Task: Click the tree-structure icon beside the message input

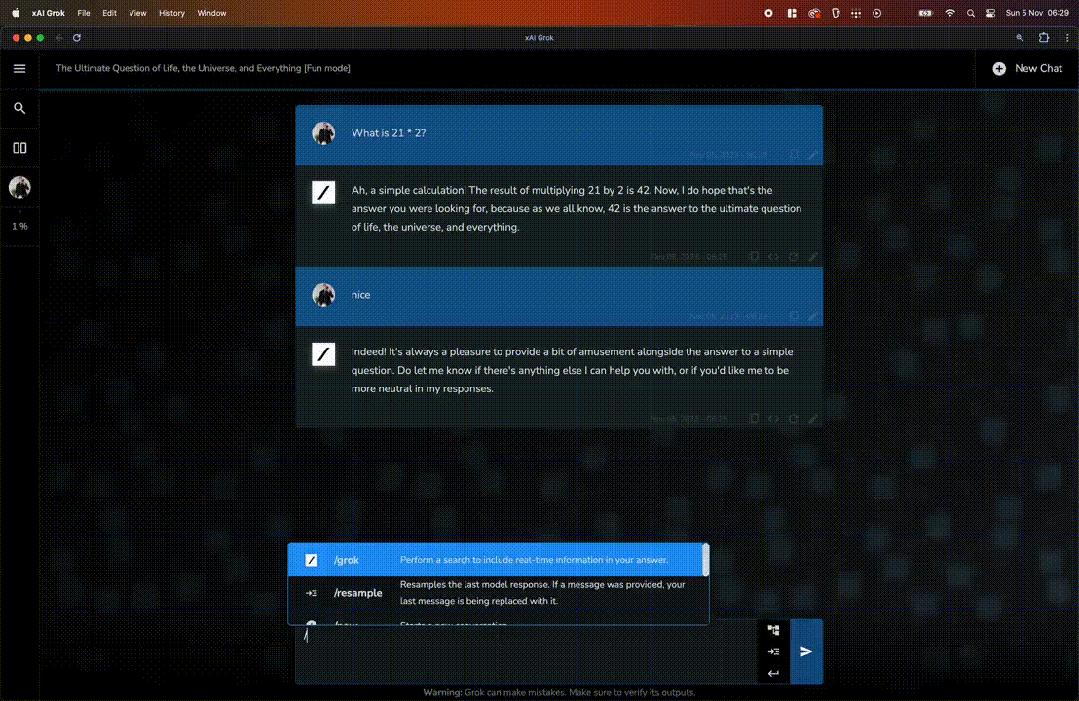Action: pos(773,629)
